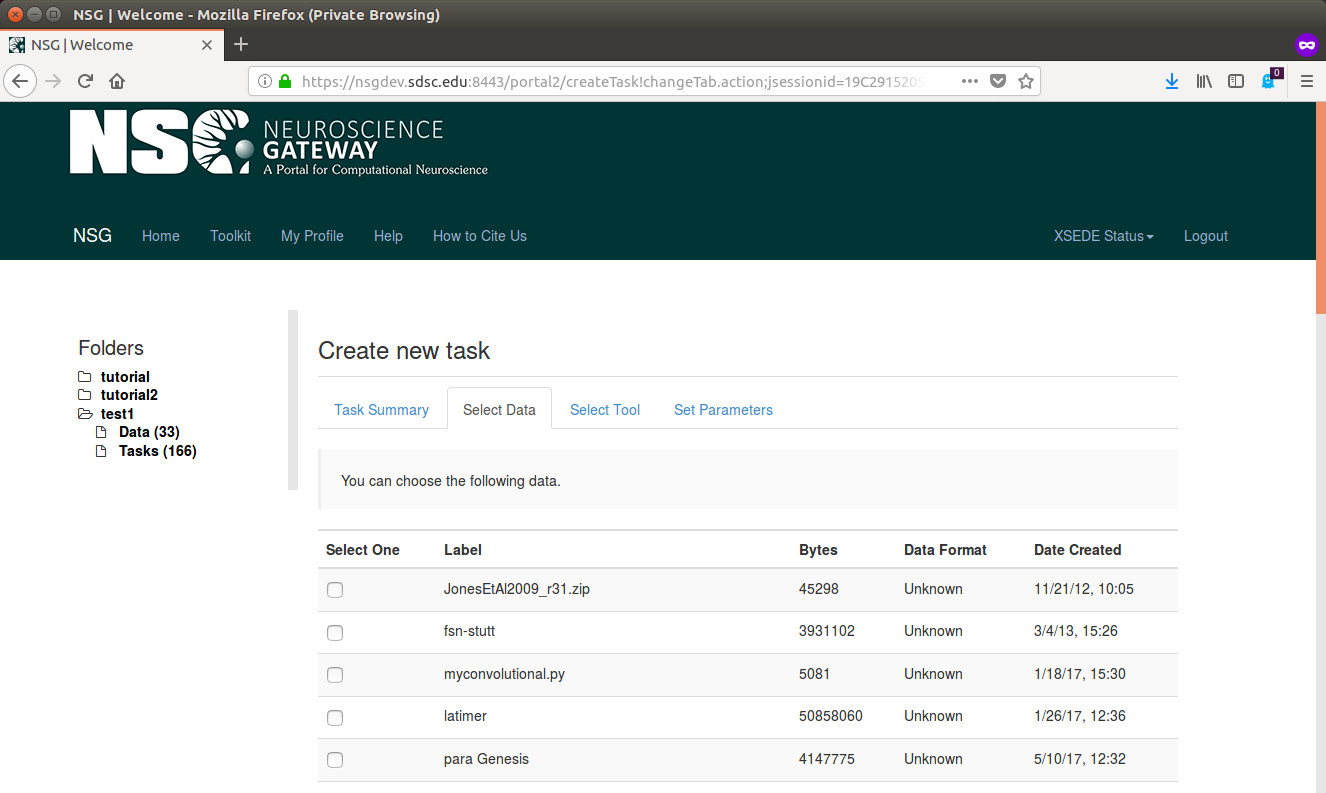Open How to Cite Us link

click(x=480, y=236)
